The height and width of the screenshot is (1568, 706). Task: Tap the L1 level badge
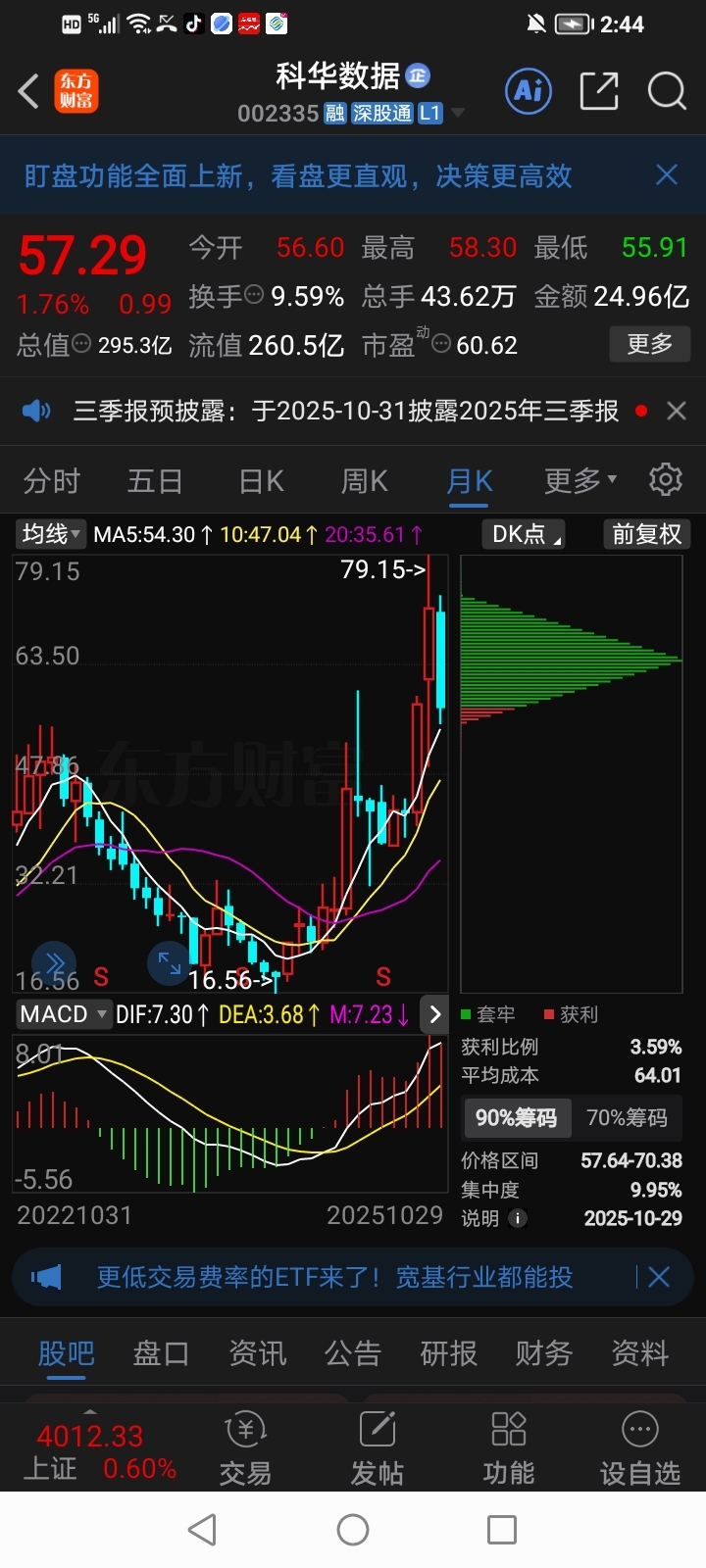tap(430, 114)
